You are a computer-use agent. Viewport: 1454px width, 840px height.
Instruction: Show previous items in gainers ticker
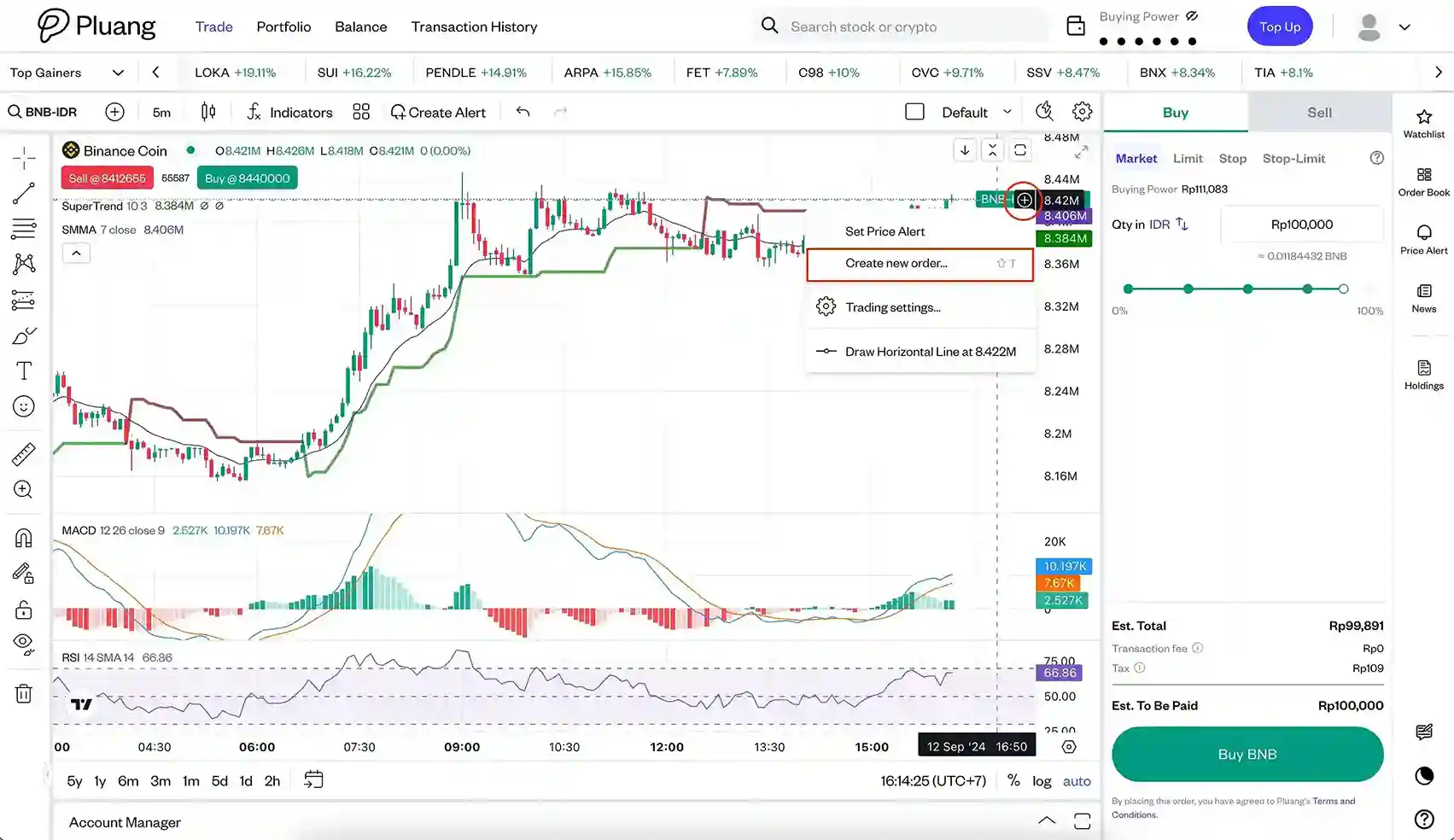[x=155, y=73]
